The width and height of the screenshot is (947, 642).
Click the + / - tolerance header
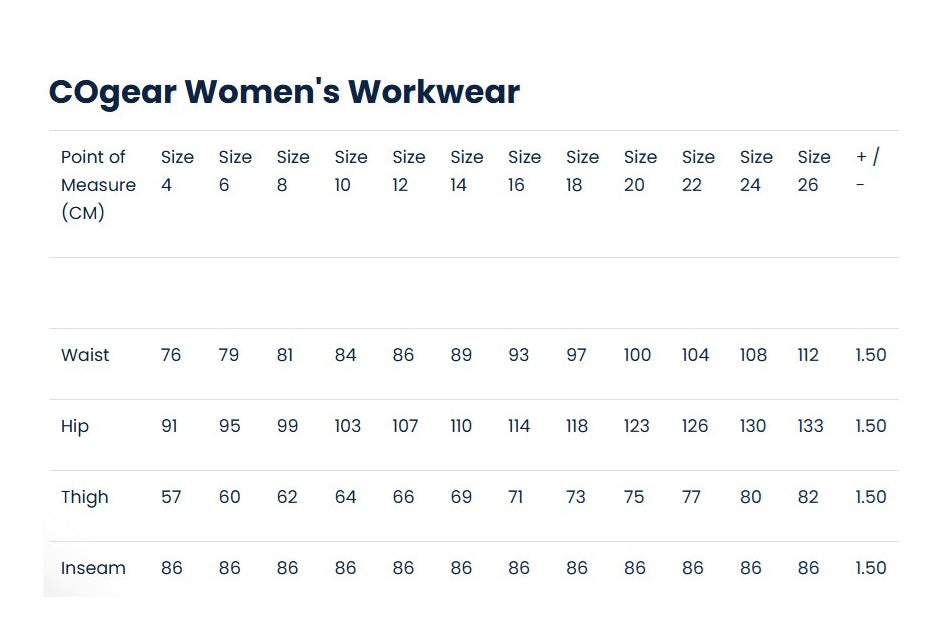(x=867, y=171)
